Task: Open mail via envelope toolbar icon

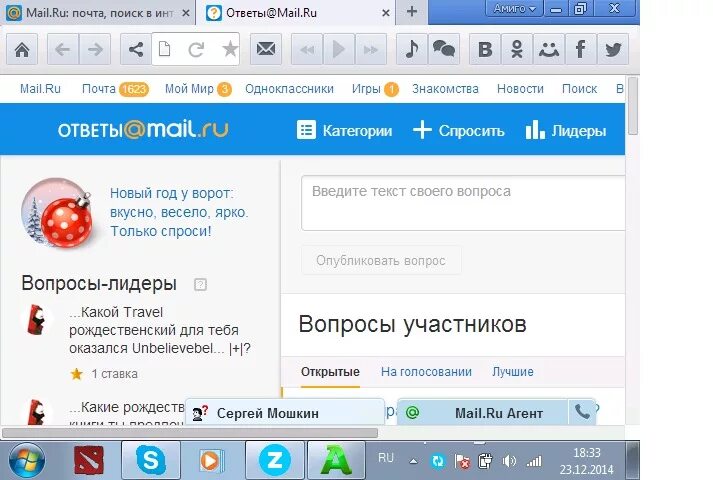Action: coord(266,49)
